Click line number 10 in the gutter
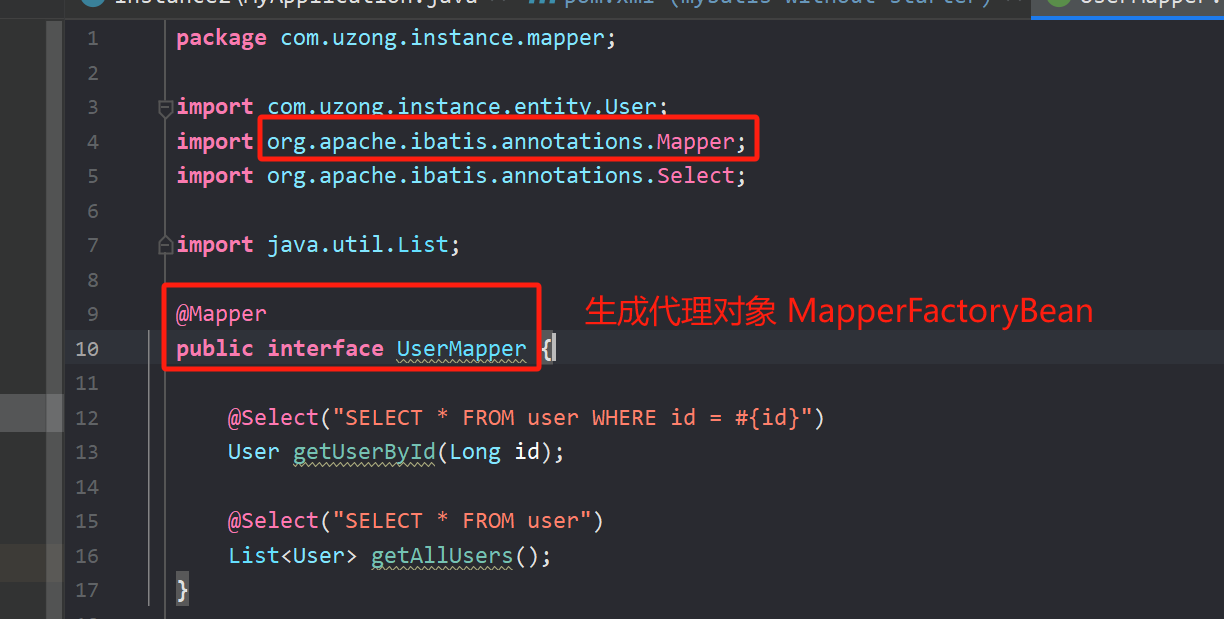 pyautogui.click(x=87, y=349)
